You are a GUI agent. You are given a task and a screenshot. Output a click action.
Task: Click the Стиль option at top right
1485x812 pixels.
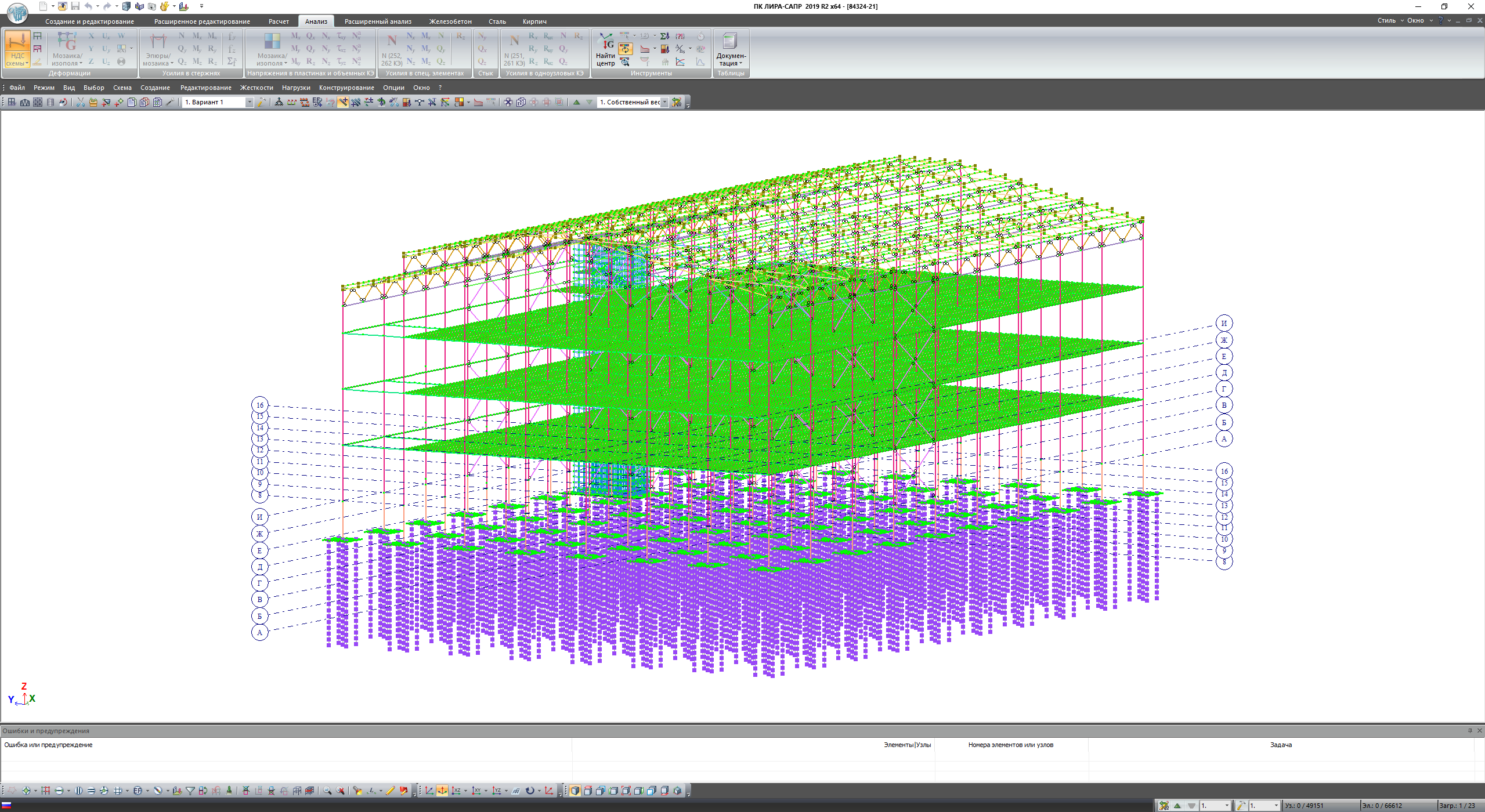[1386, 20]
